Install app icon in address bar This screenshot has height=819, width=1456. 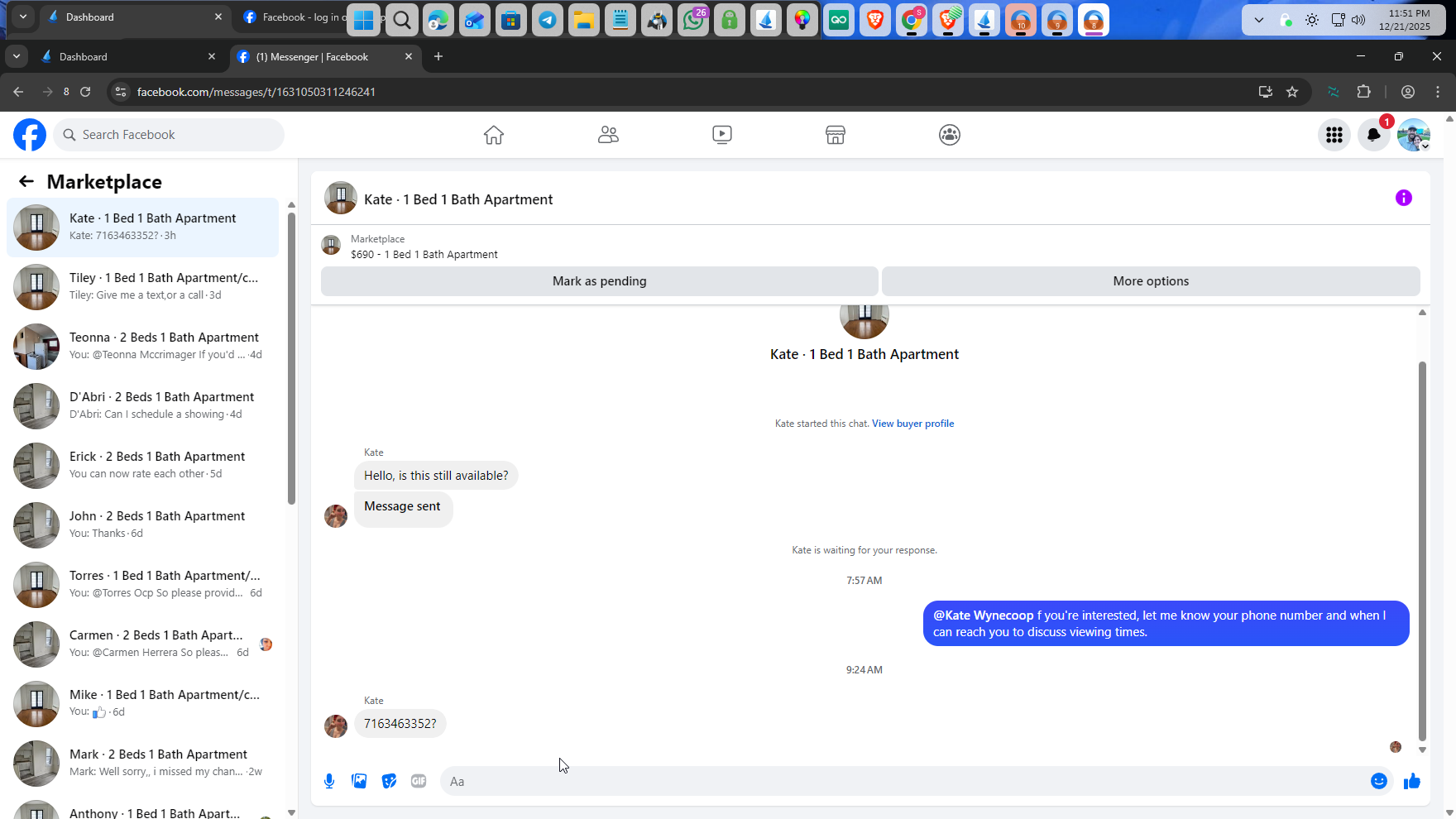pyautogui.click(x=1265, y=92)
